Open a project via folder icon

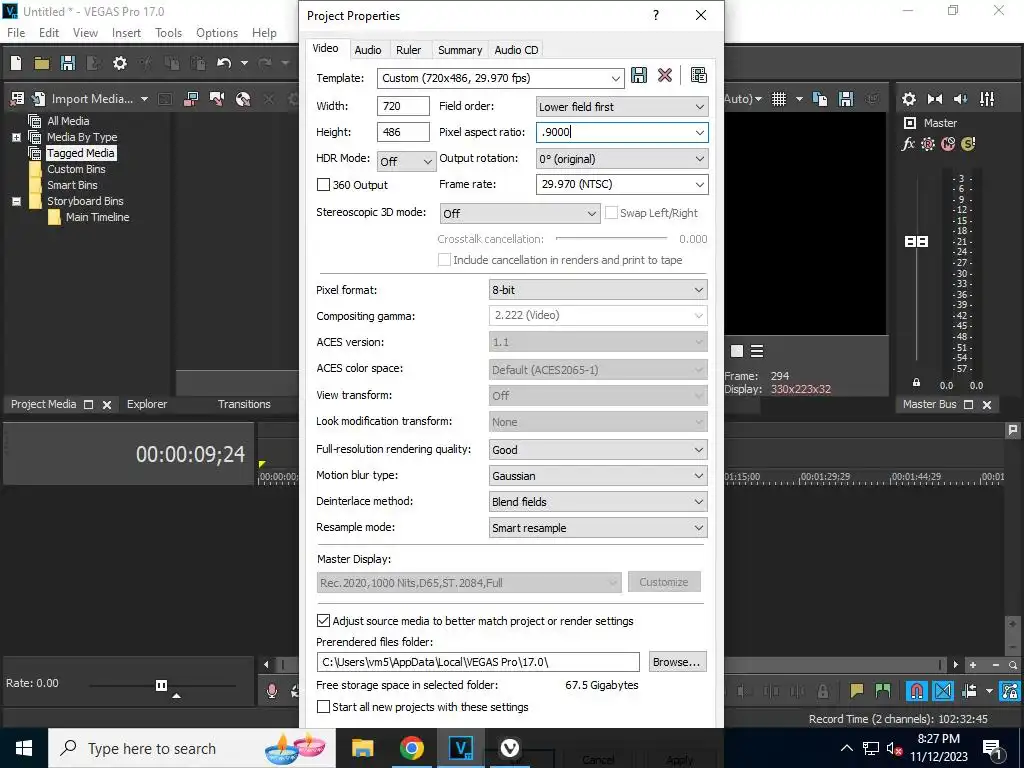(x=42, y=63)
